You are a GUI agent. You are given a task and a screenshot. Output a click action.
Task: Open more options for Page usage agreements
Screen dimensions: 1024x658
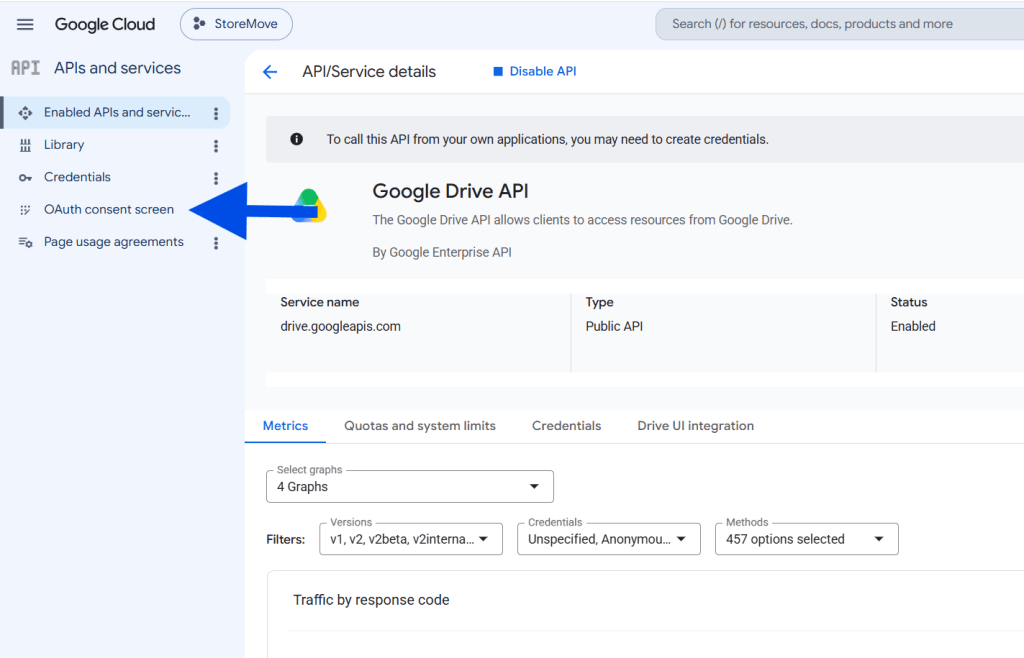click(216, 243)
